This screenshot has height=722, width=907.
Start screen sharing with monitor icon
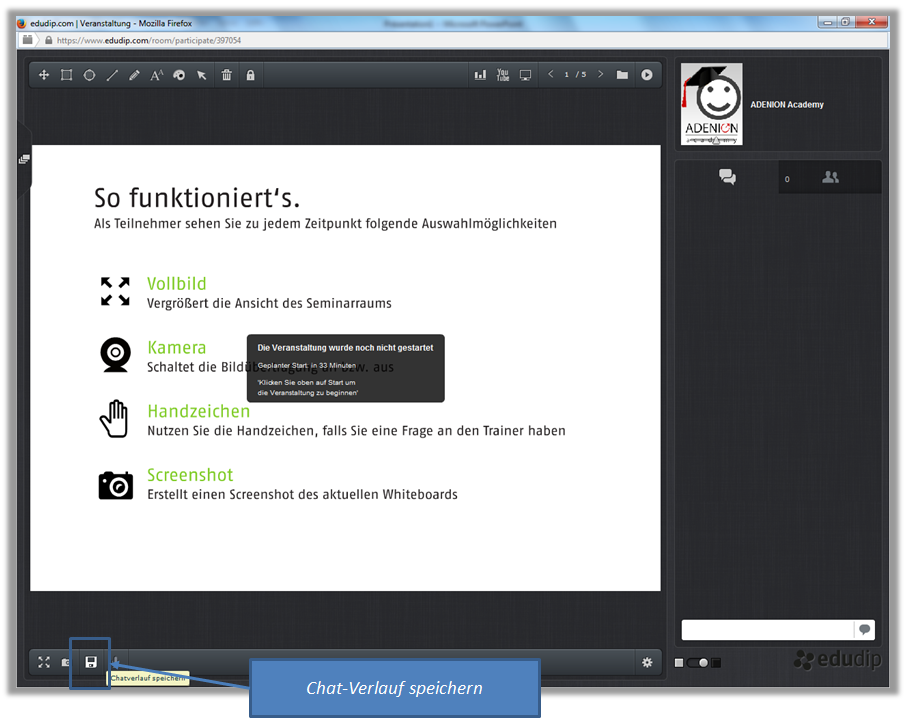point(526,75)
